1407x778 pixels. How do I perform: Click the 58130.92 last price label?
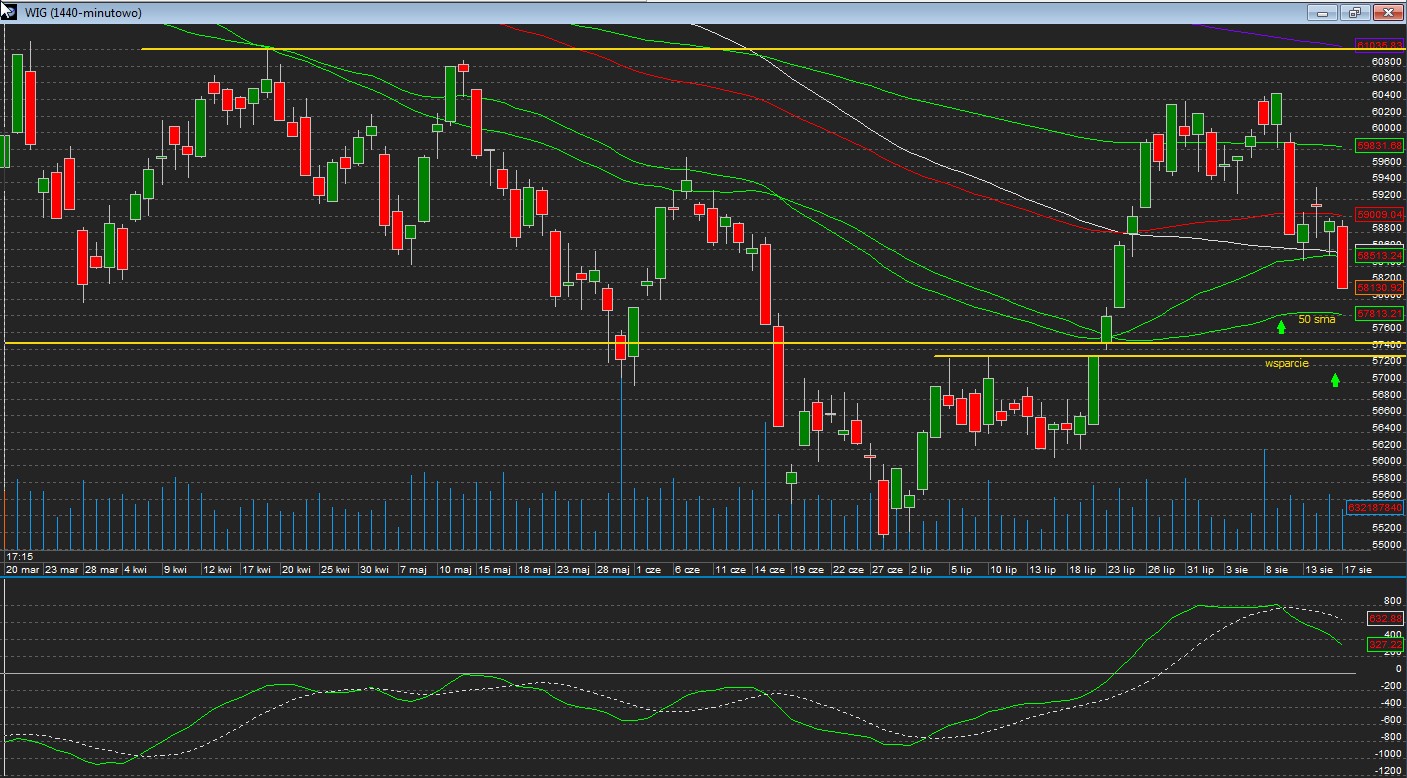tap(1379, 287)
